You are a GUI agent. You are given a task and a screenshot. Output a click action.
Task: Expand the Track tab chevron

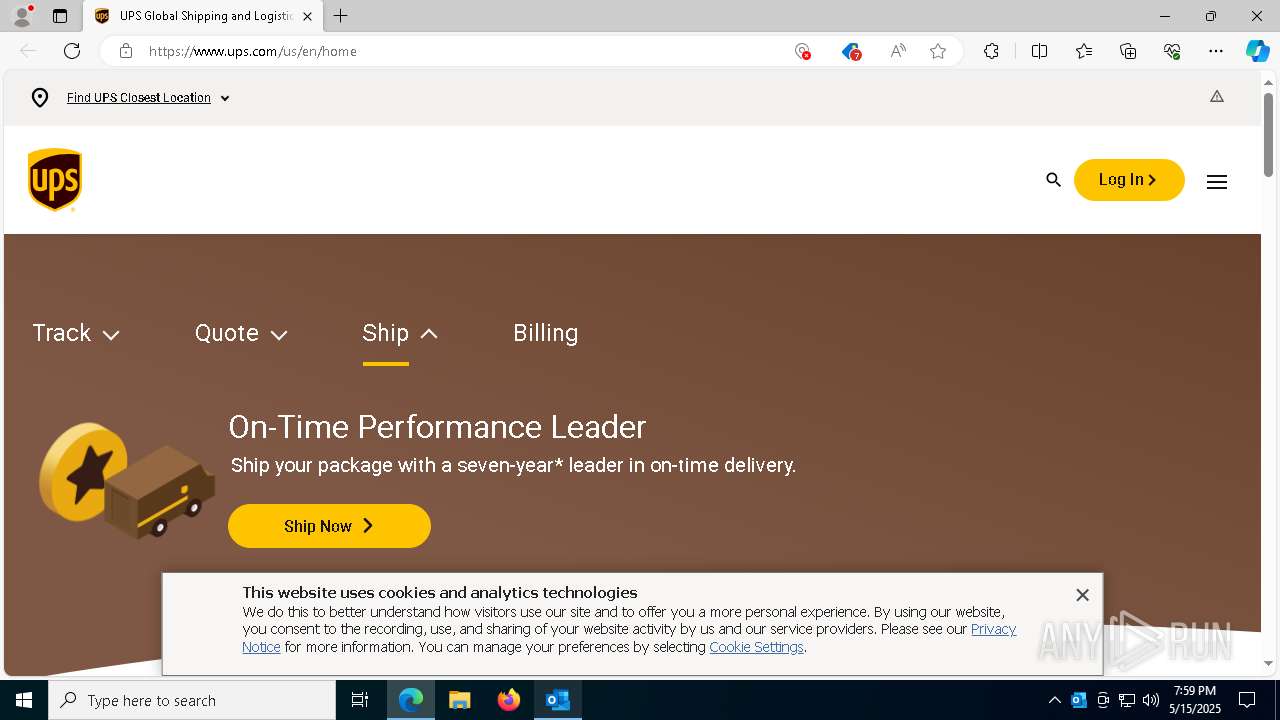[x=111, y=335]
